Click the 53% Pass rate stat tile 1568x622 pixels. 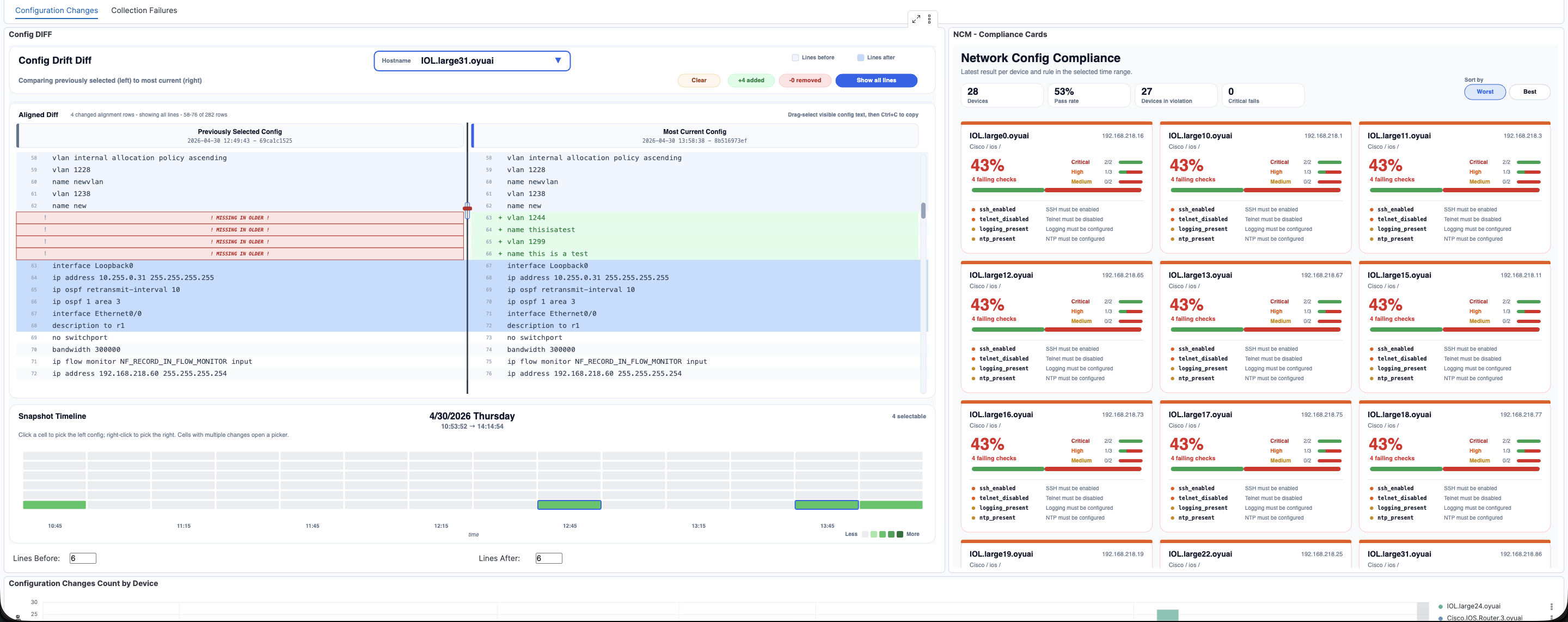click(1089, 96)
